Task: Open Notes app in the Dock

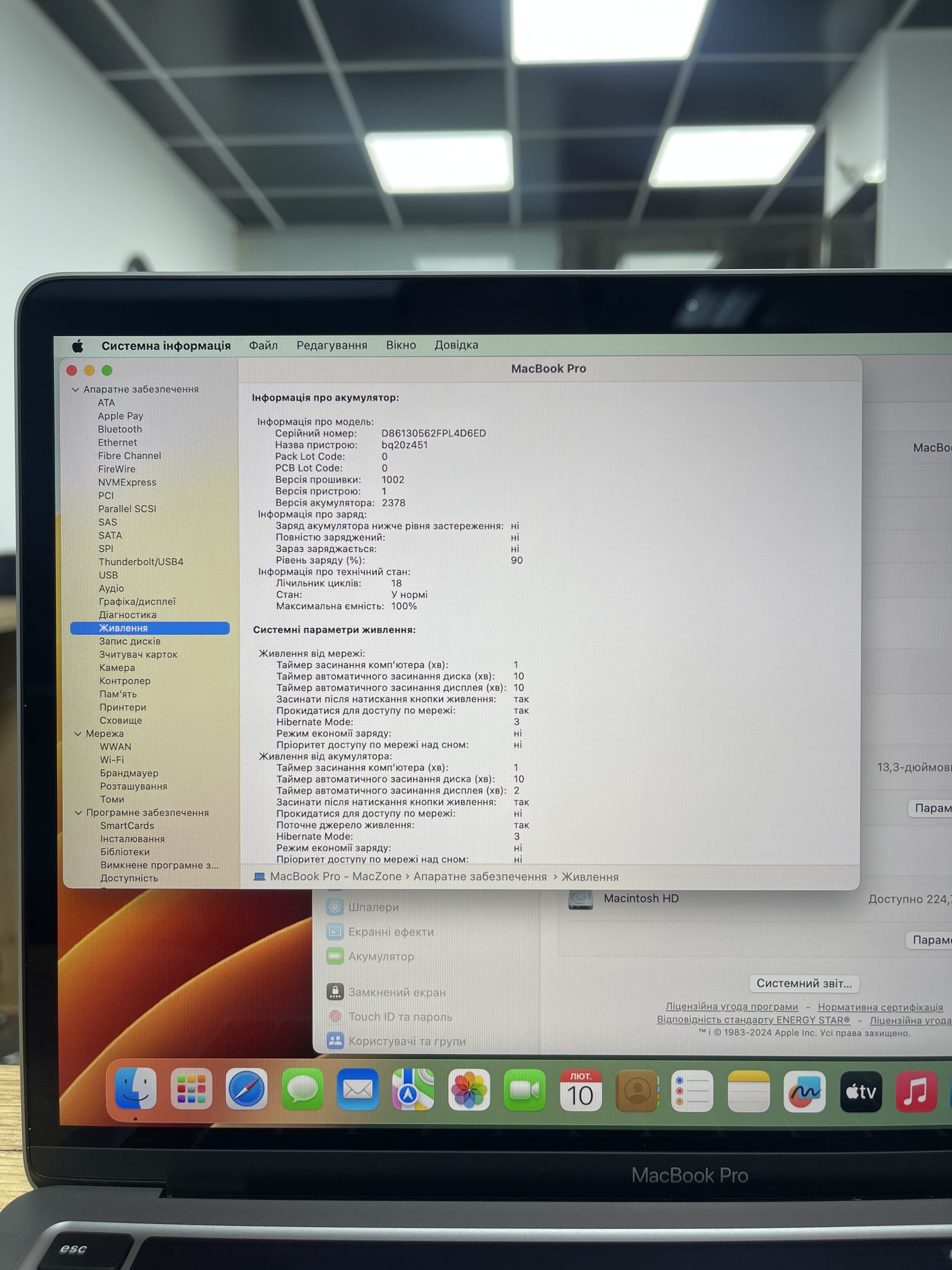Action: tap(748, 1091)
